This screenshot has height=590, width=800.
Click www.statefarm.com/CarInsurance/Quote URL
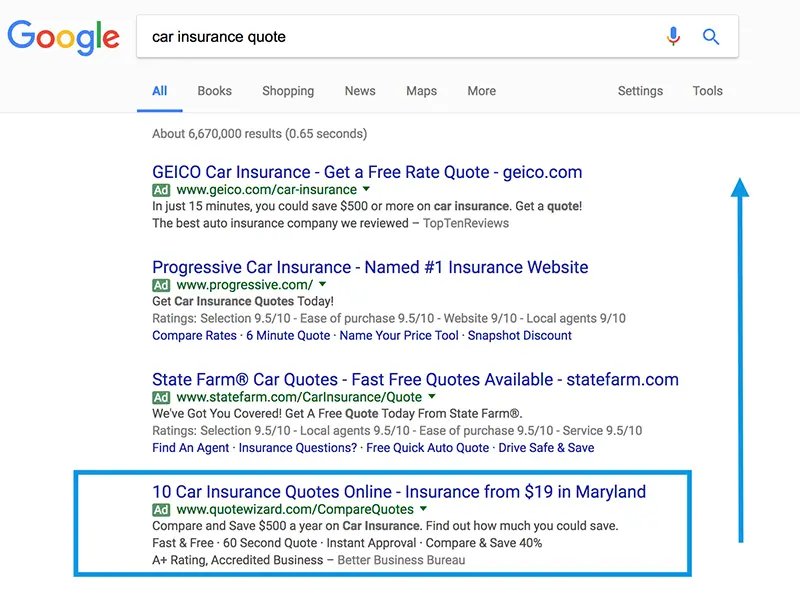(299, 397)
